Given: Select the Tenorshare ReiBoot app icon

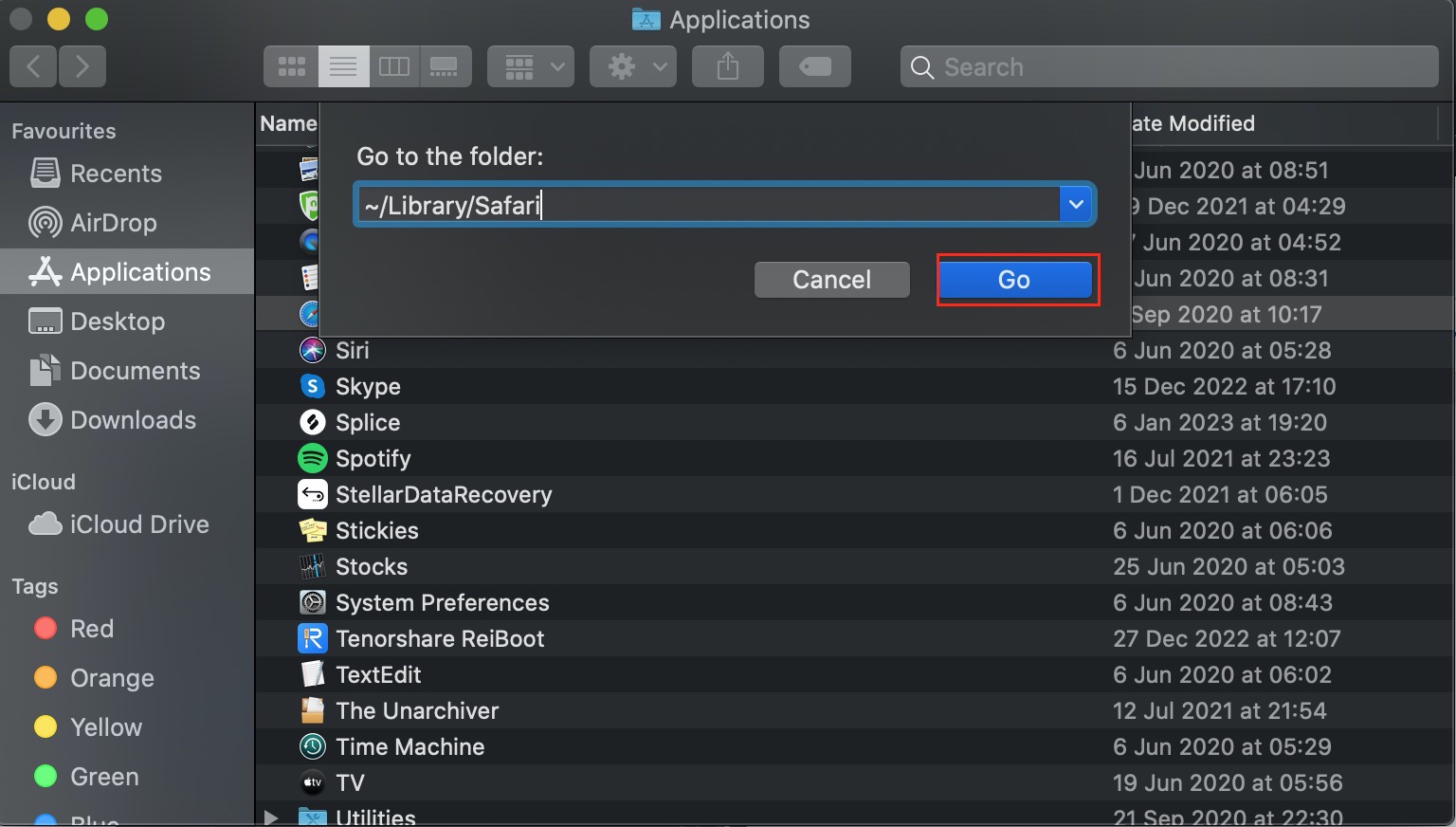Looking at the screenshot, I should click(x=312, y=638).
